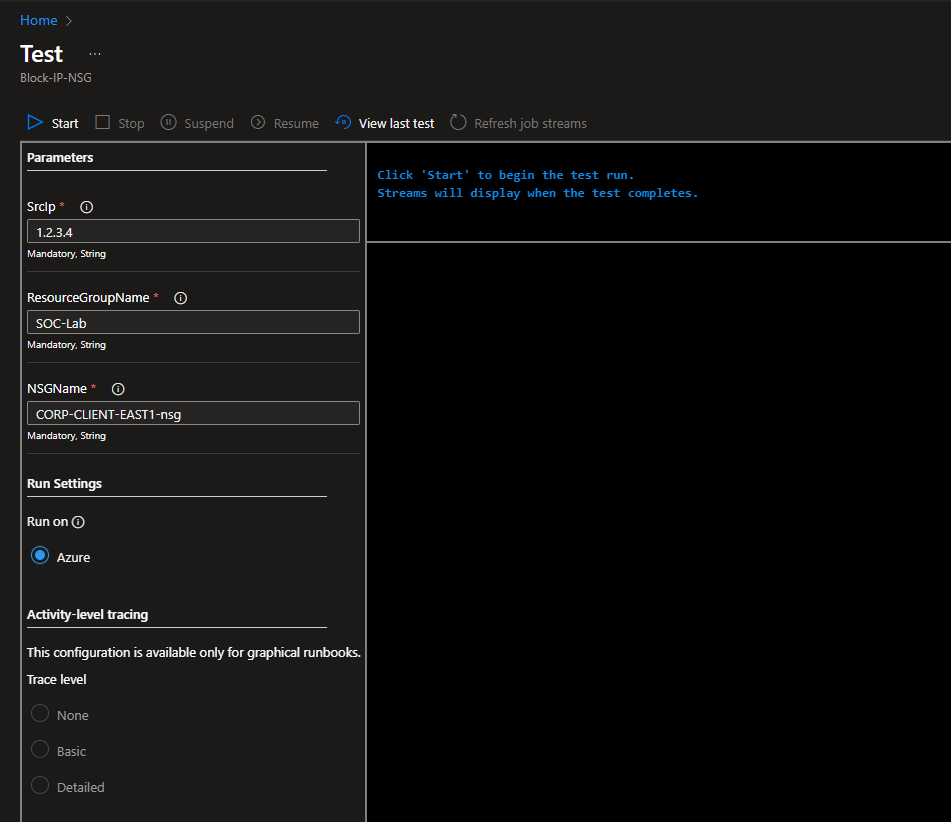Screen dimensions: 951x822
Task: Select the Detailed trace level option
Action: coord(40,786)
